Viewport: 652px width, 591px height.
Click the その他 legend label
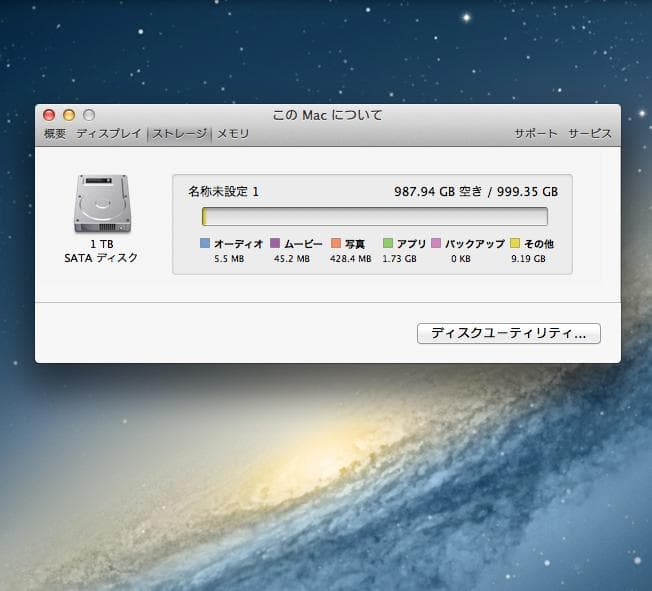[x=539, y=244]
